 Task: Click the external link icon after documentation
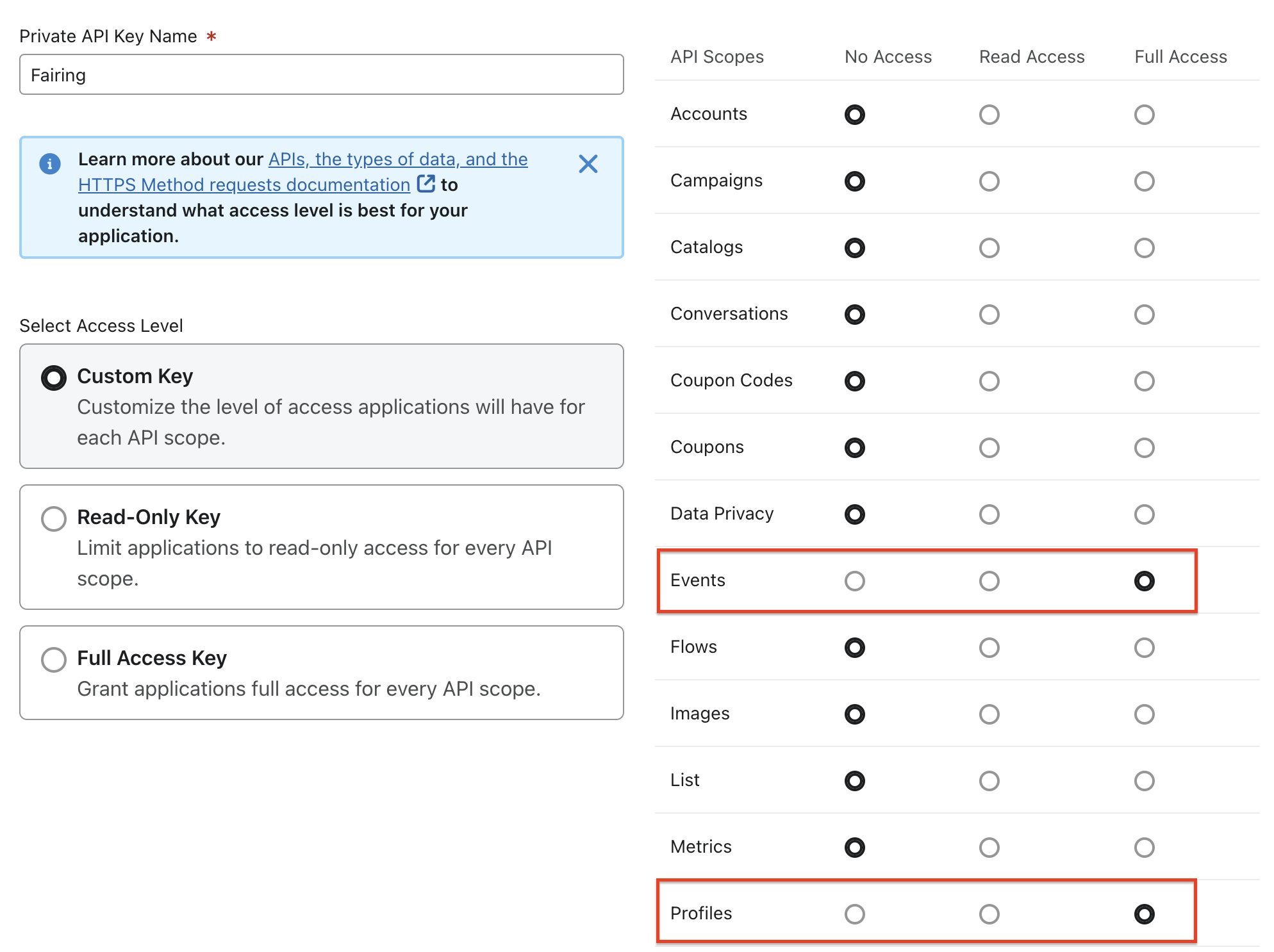tap(426, 184)
